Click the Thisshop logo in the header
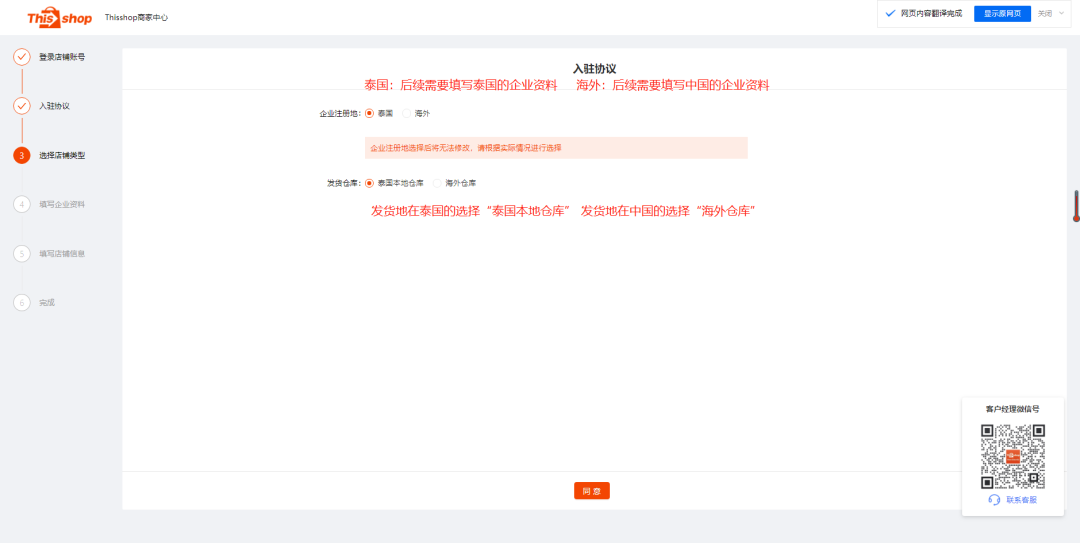The width and height of the screenshot is (1080, 543). click(x=59, y=17)
